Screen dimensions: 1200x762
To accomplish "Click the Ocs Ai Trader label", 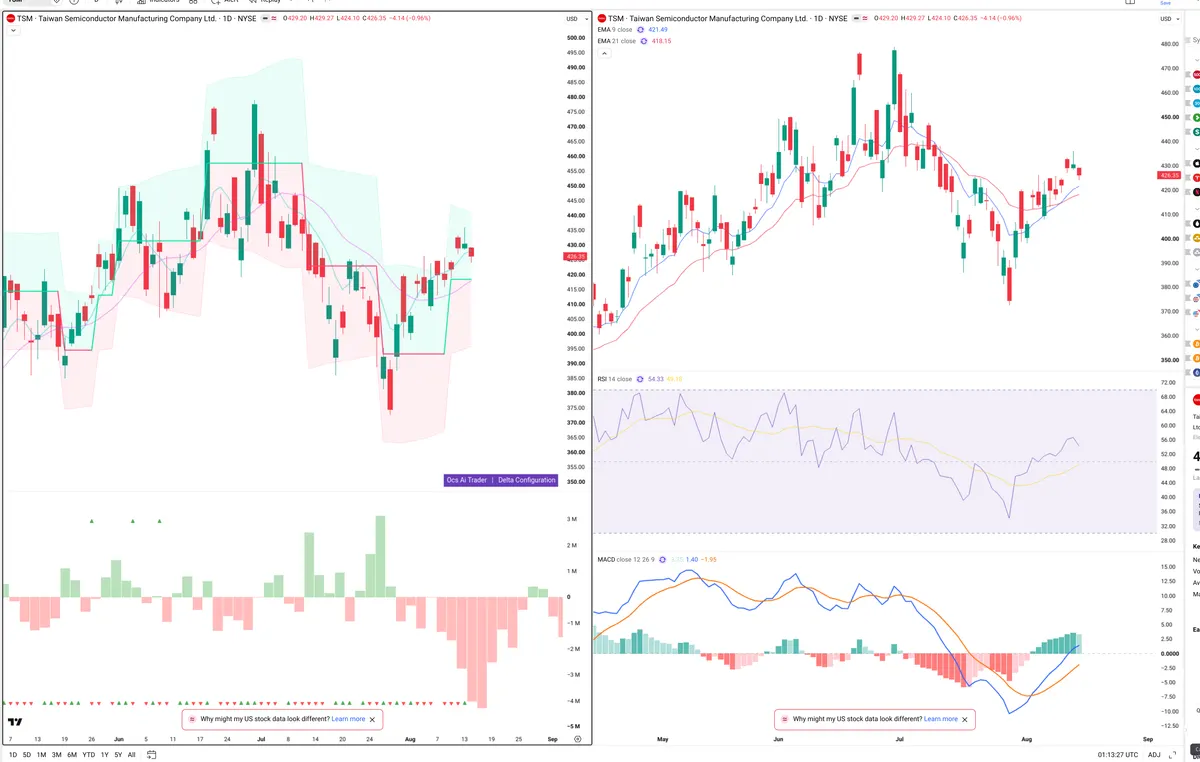I will (x=467, y=480).
